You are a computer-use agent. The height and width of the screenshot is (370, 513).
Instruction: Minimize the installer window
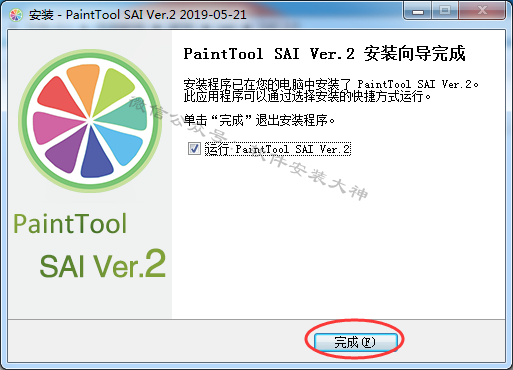coord(418,11)
